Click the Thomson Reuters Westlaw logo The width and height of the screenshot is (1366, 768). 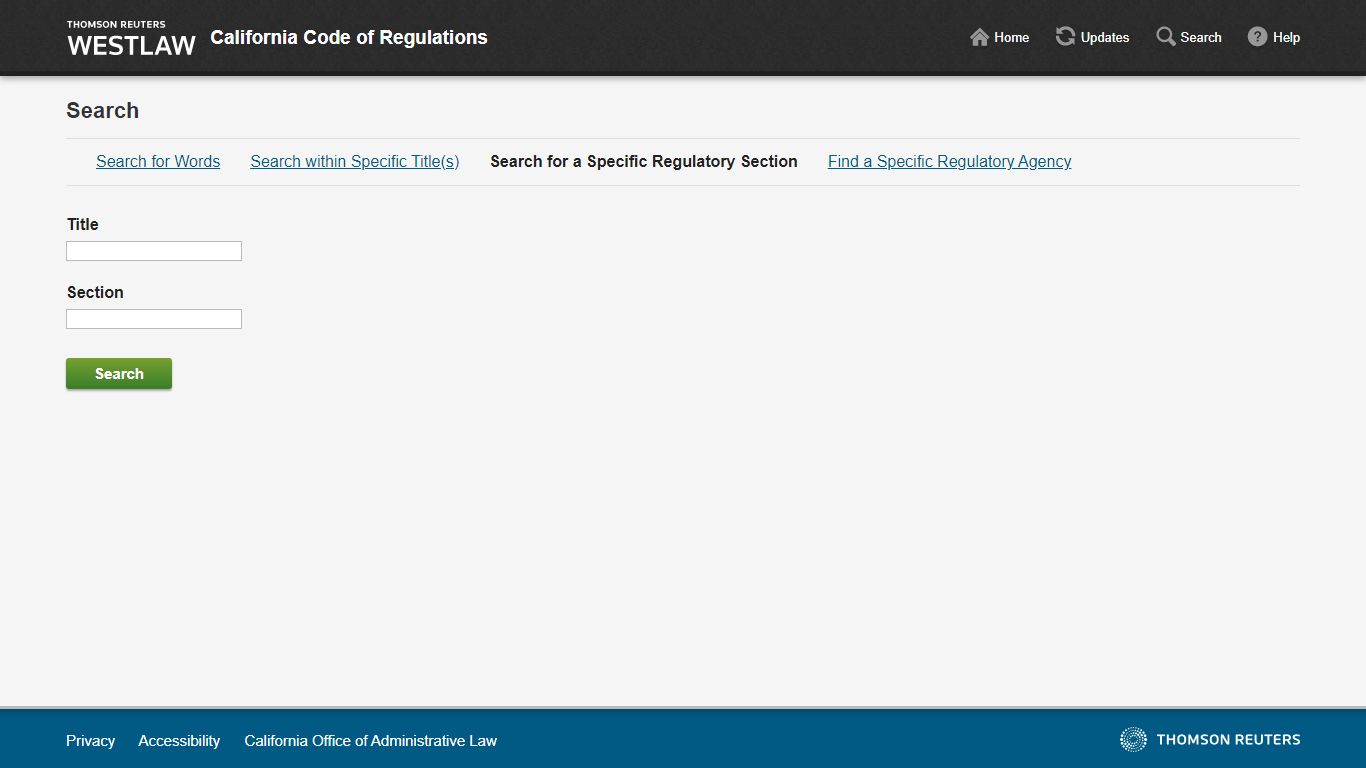[x=131, y=38]
